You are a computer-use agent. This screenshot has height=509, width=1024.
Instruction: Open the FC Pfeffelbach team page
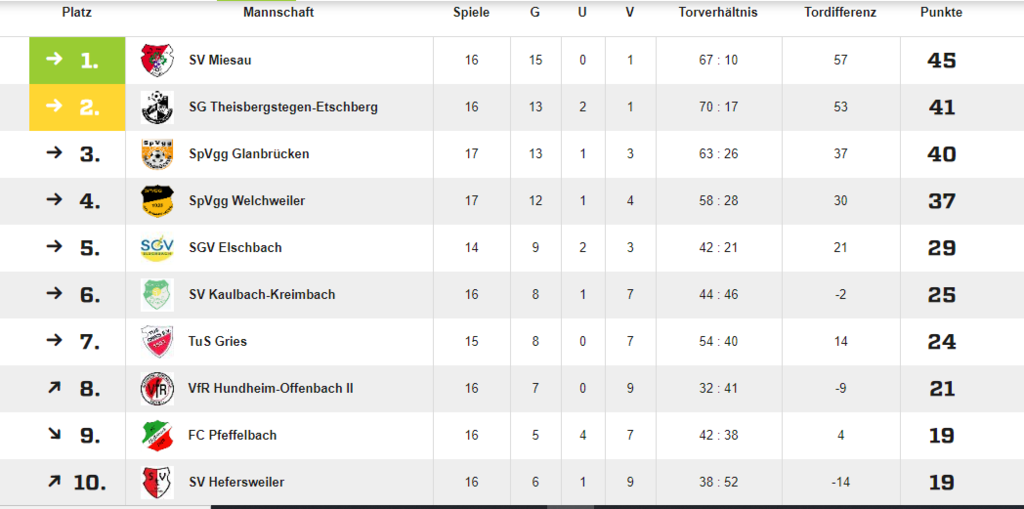click(x=233, y=435)
